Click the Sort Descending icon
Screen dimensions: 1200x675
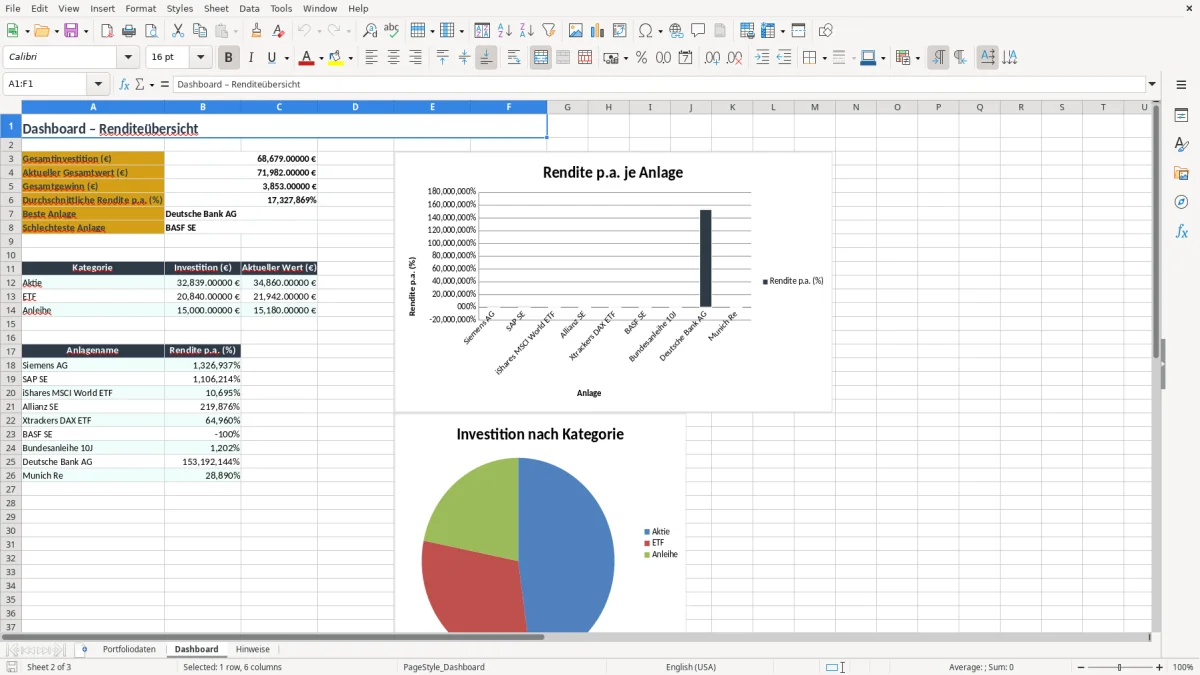pyautogui.click(x=527, y=31)
